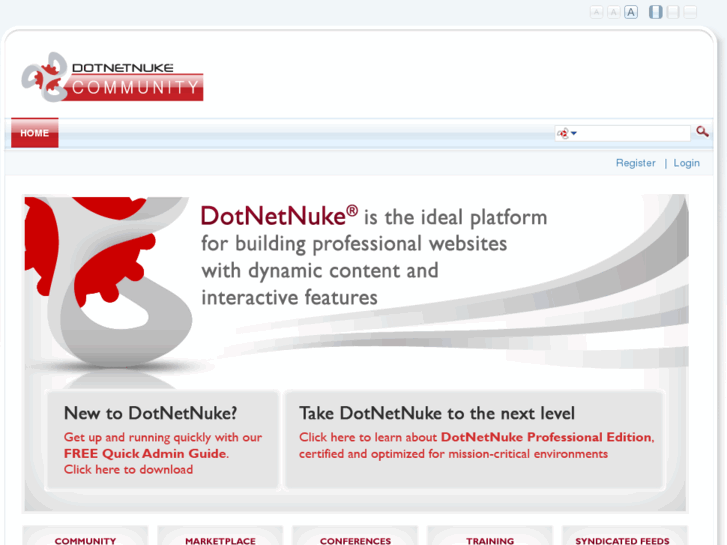Click 'Click here to download' text

[128, 469]
